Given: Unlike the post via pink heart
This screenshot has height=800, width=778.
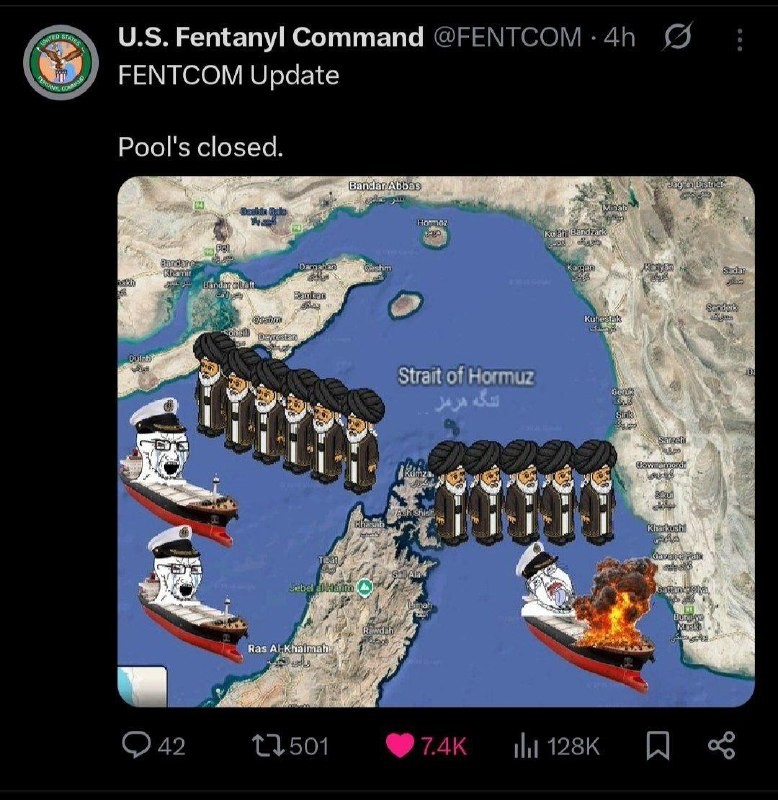Looking at the screenshot, I should pos(399,746).
